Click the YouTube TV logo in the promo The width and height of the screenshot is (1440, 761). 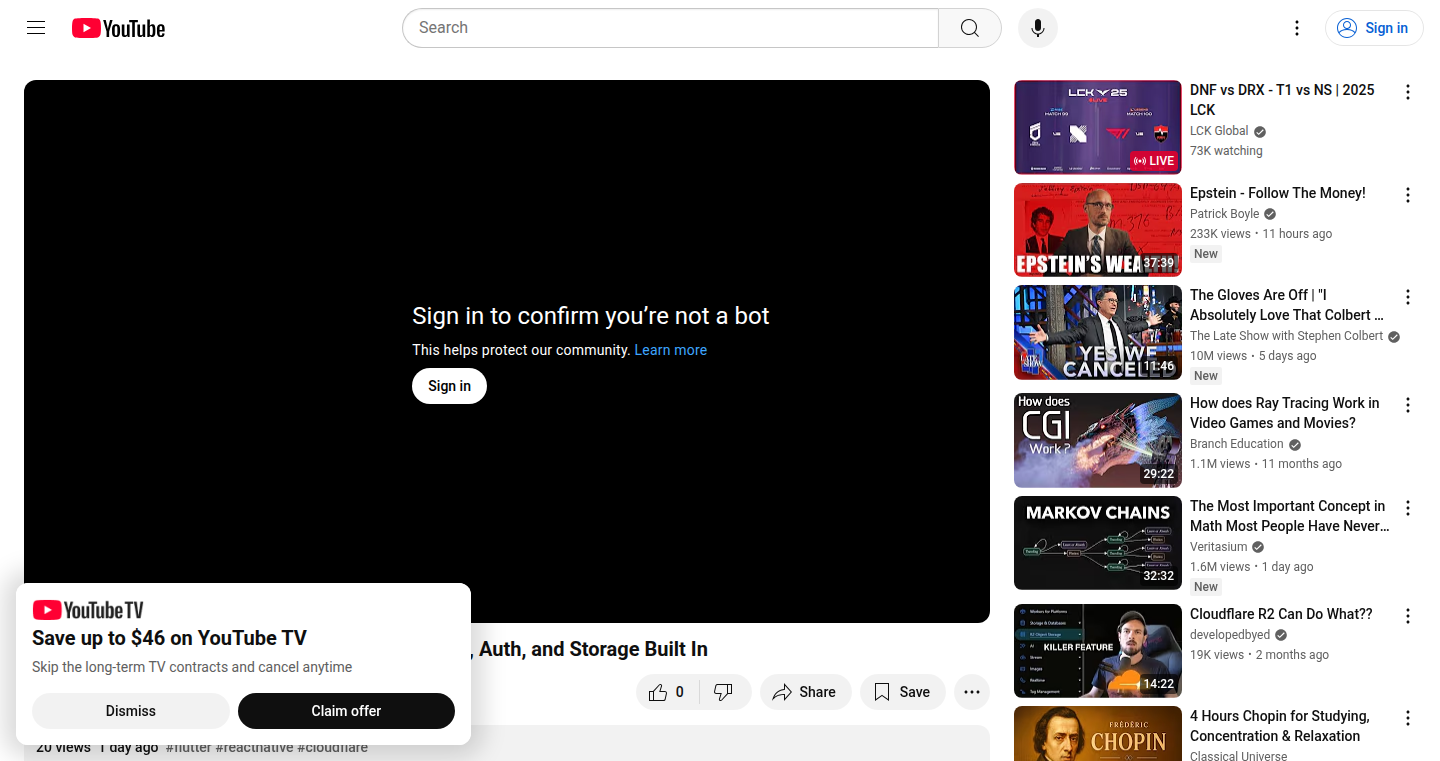88,610
